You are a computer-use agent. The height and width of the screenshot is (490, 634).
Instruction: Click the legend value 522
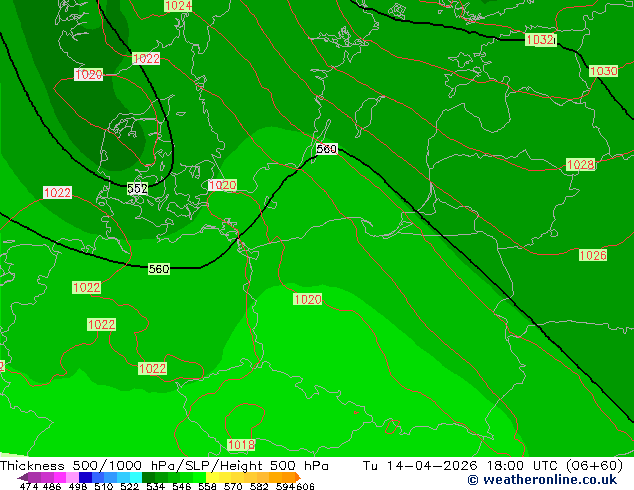(129, 486)
